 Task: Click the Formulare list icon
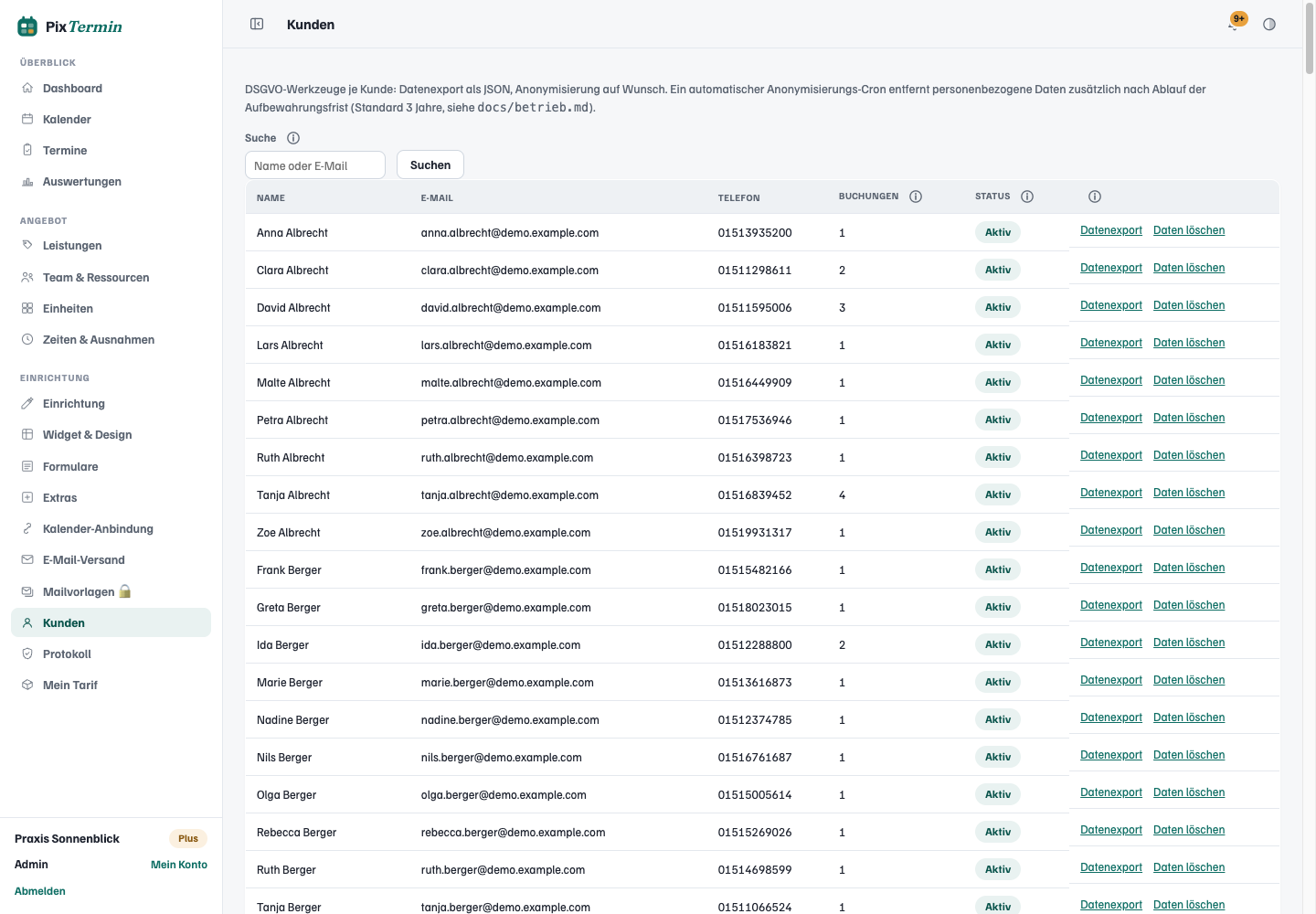tap(27, 466)
